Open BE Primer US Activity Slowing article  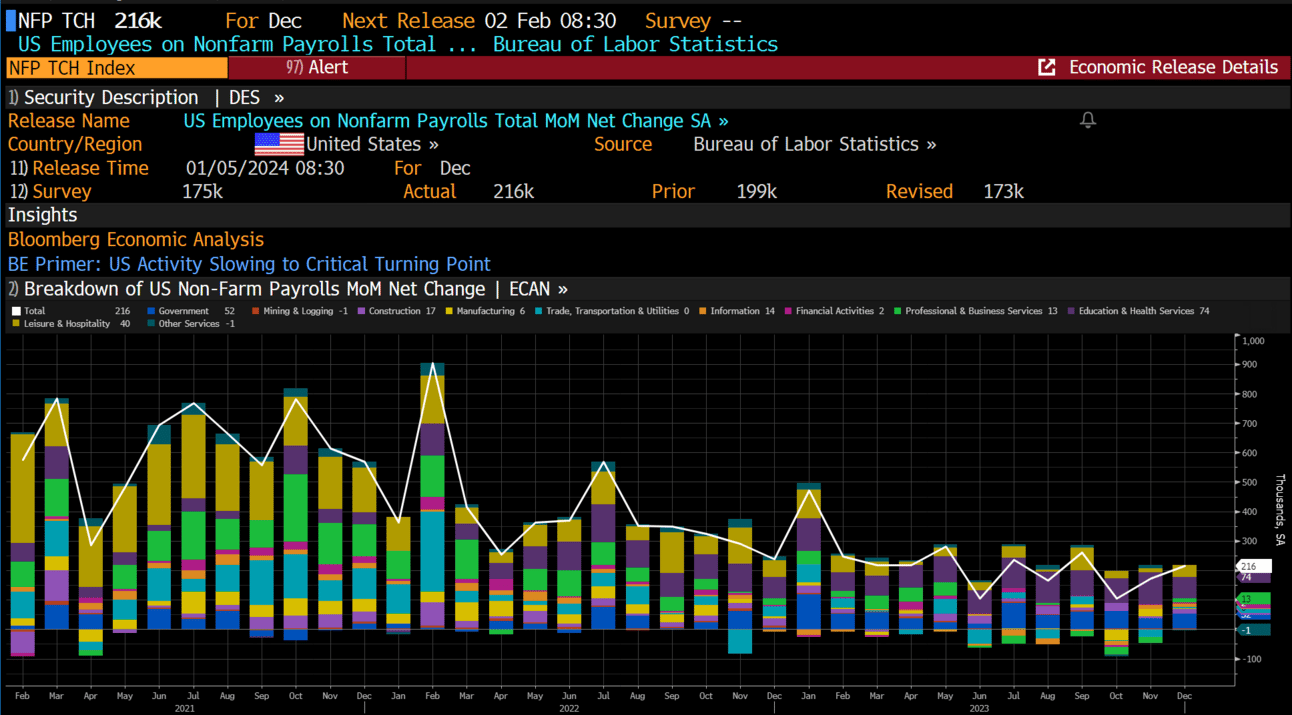(x=249, y=264)
